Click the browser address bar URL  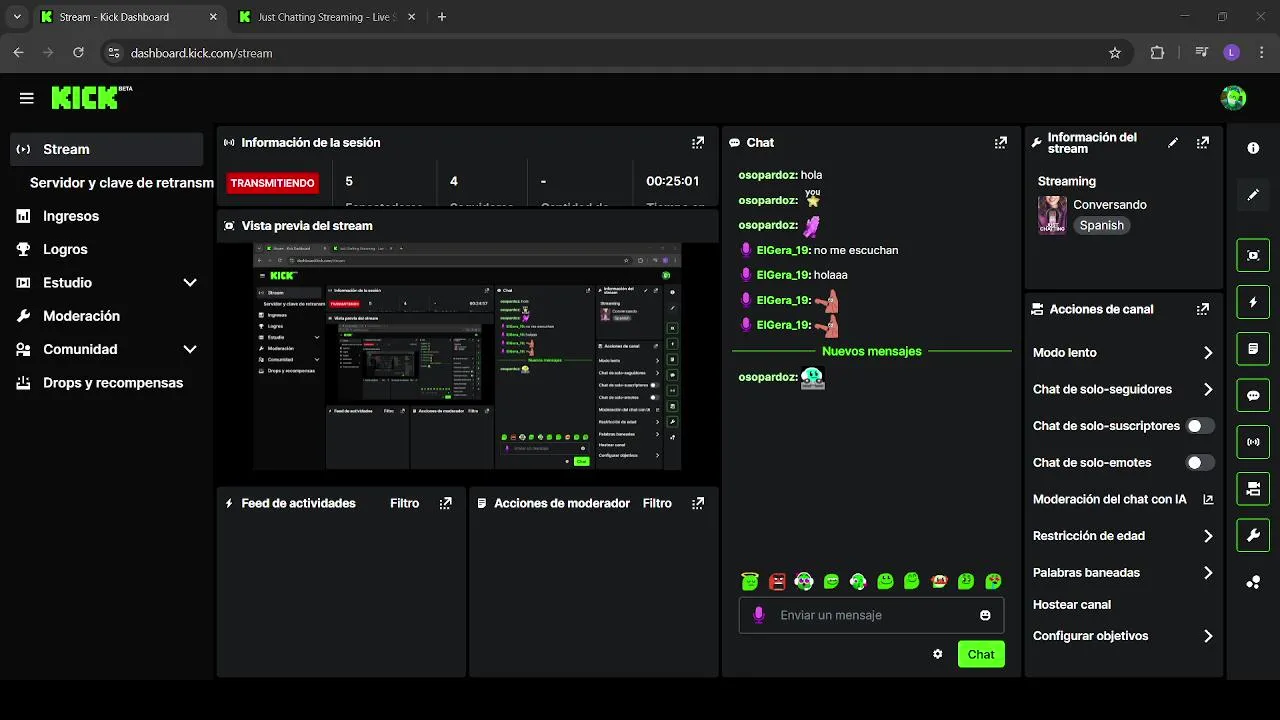coord(202,53)
